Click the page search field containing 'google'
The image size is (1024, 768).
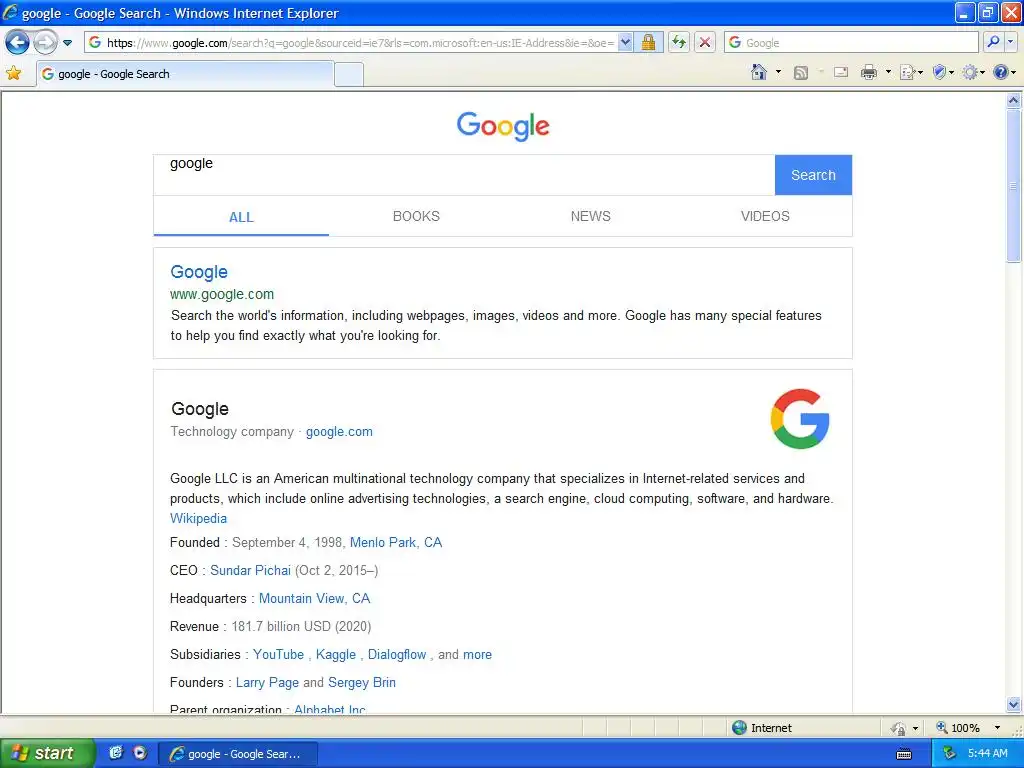464,174
